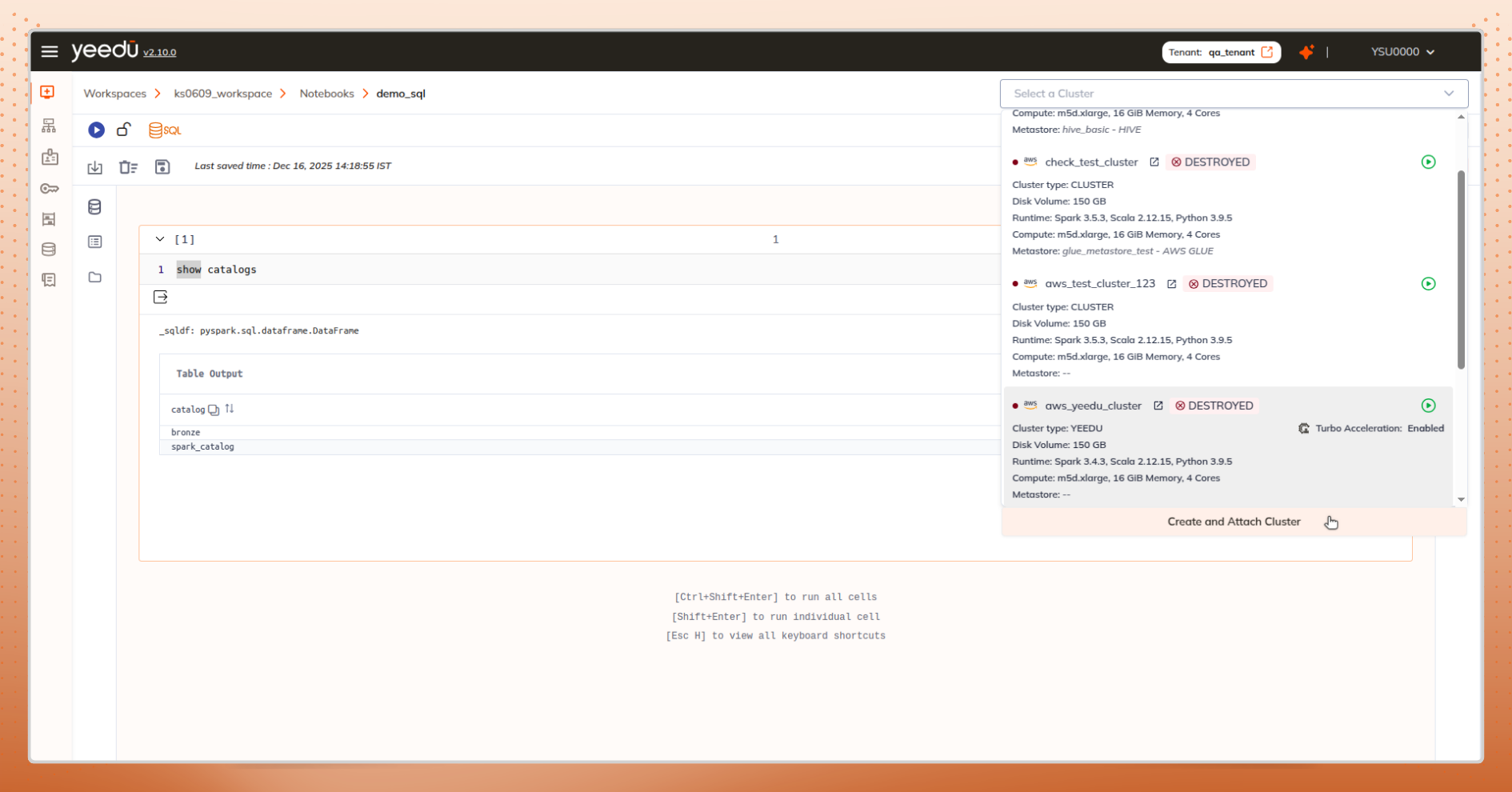Viewport: 1512px width, 792px height.
Task: Toggle the notebook lock icon
Action: [123, 130]
